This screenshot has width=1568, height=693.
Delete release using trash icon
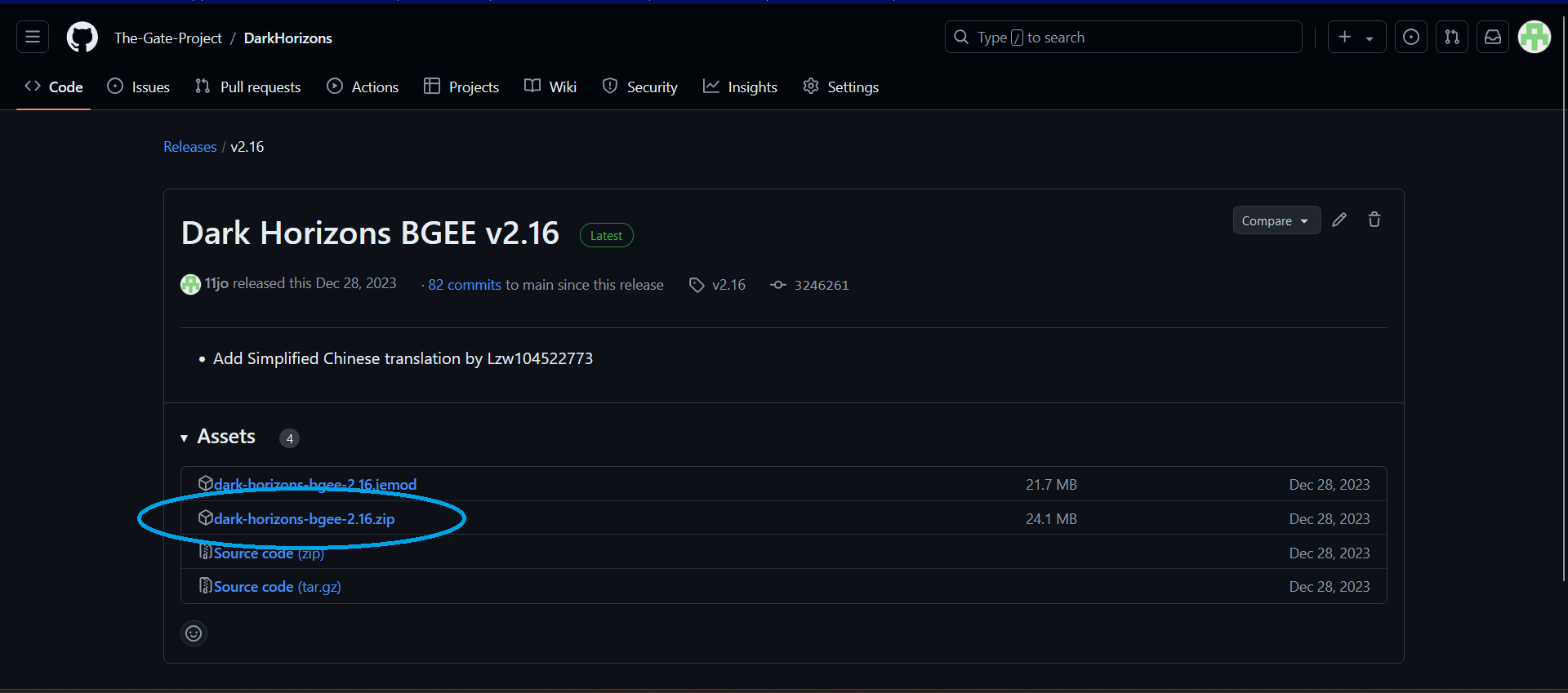tap(1374, 220)
